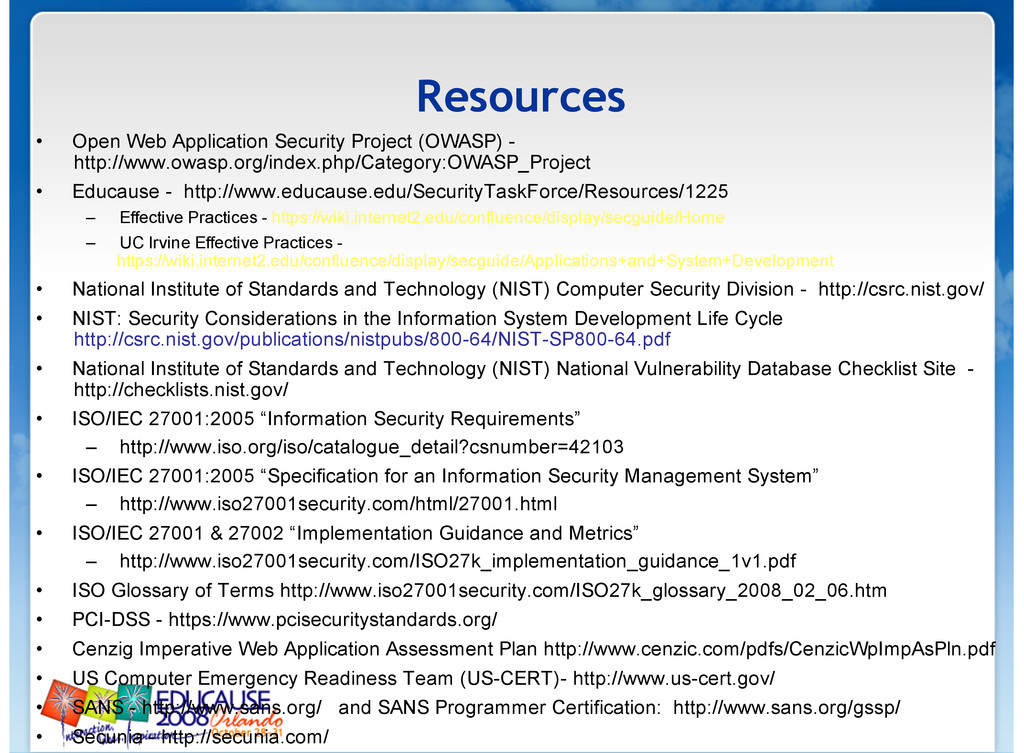Click the Resources slide title
The height and width of the screenshot is (753, 1024).
pos(520,97)
